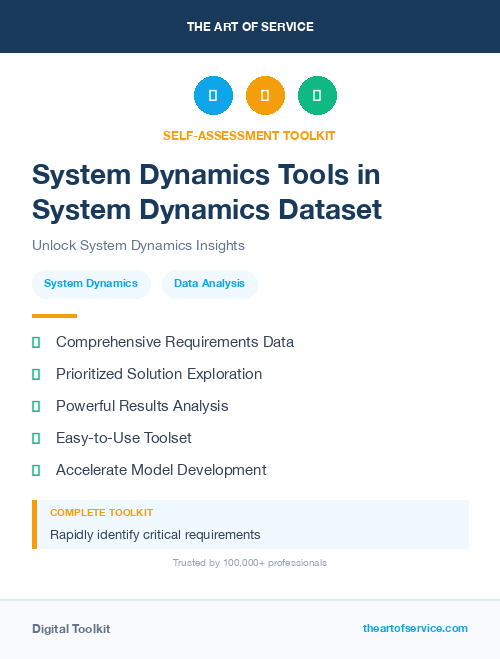Viewport: 500px width, 659px height.
Task: Click SELF-ASSESSMENT TOOLKIT label
Action: point(249,136)
